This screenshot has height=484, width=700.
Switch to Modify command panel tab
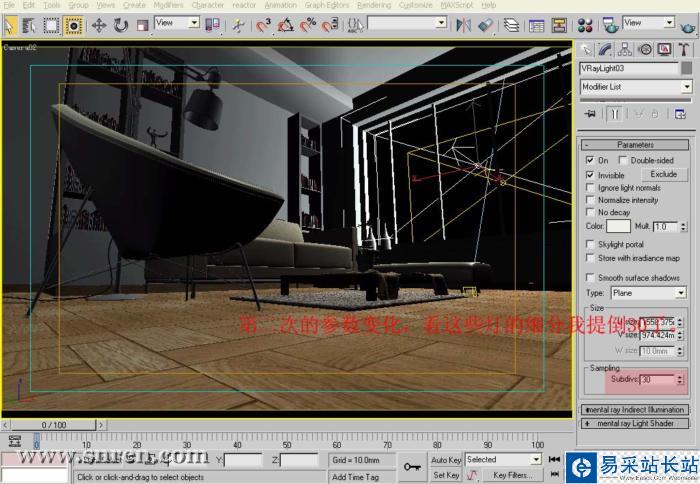tap(605, 50)
